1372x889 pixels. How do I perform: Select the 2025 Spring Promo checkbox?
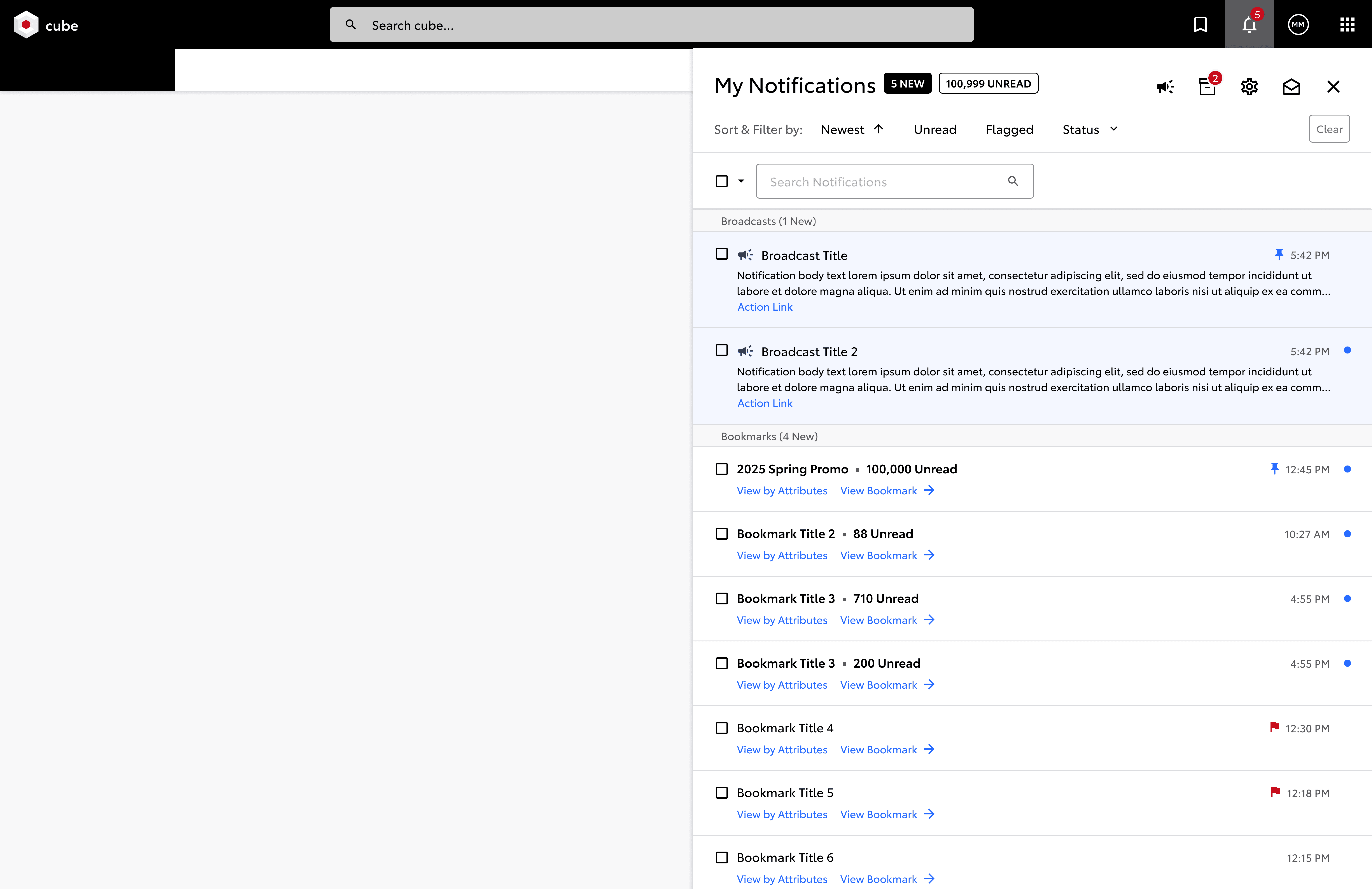click(722, 469)
